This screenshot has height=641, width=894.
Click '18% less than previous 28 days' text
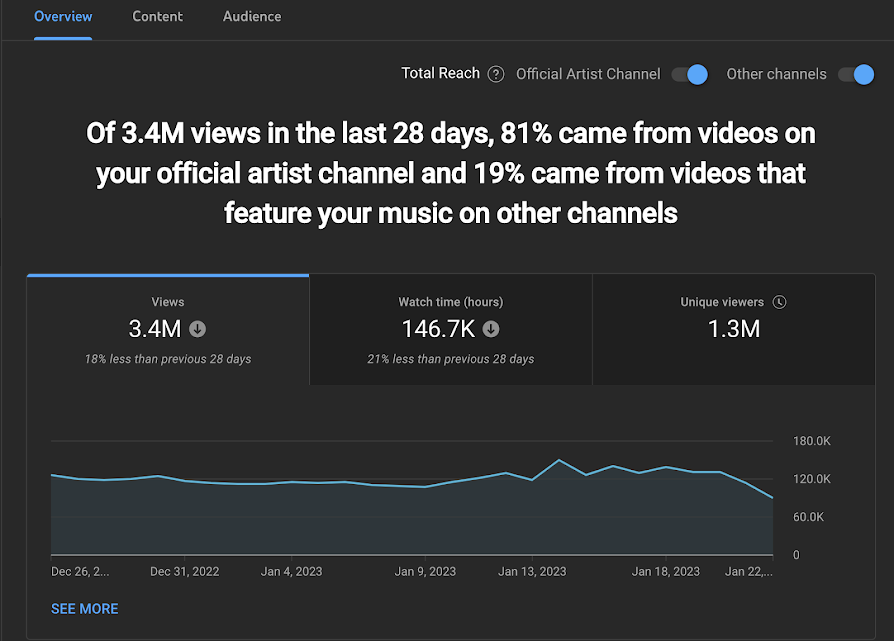[168, 359]
